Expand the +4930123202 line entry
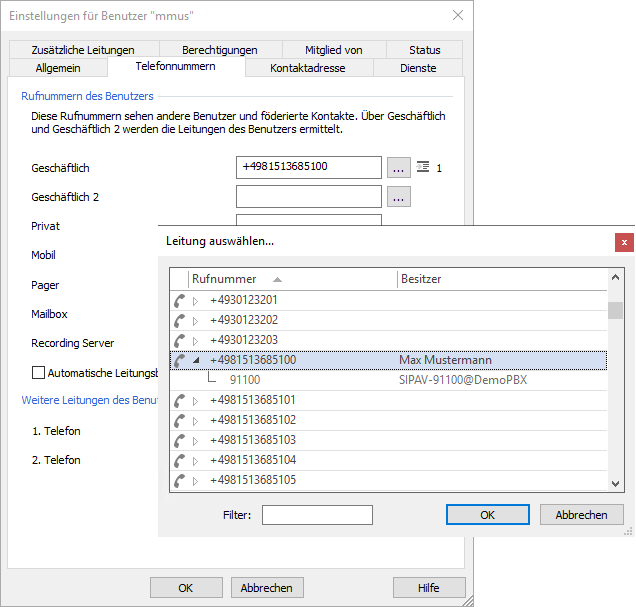This screenshot has width=636, height=607. pos(196,320)
